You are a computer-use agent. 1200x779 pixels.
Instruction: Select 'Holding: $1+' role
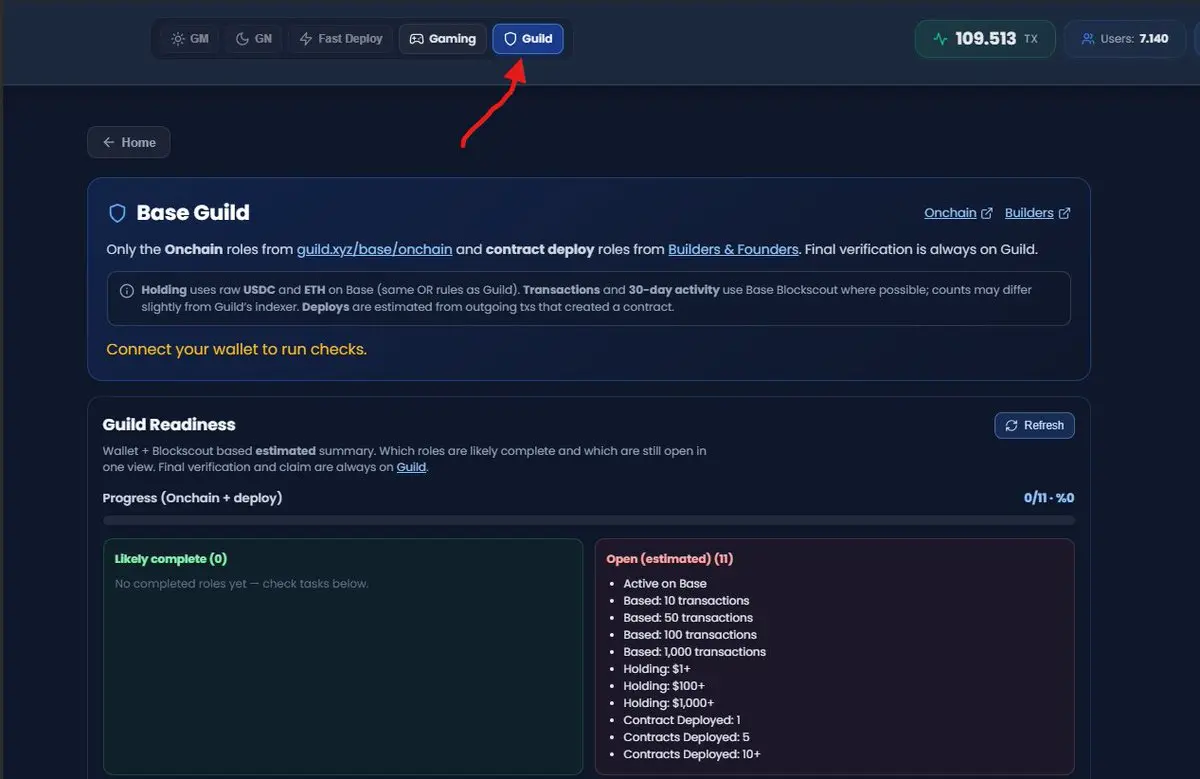[x=657, y=669]
